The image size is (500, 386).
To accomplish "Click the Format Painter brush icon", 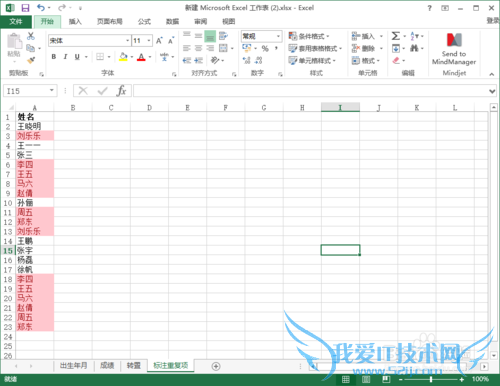I will (31, 60).
